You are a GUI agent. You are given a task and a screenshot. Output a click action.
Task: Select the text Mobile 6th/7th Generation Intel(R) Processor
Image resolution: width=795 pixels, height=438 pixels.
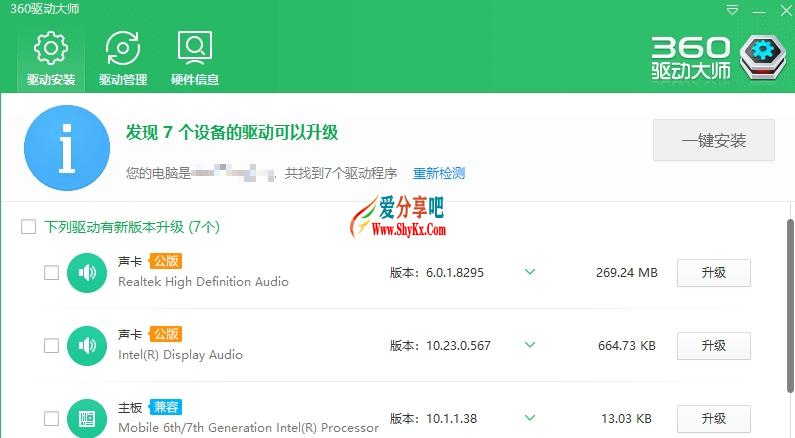[248, 428]
